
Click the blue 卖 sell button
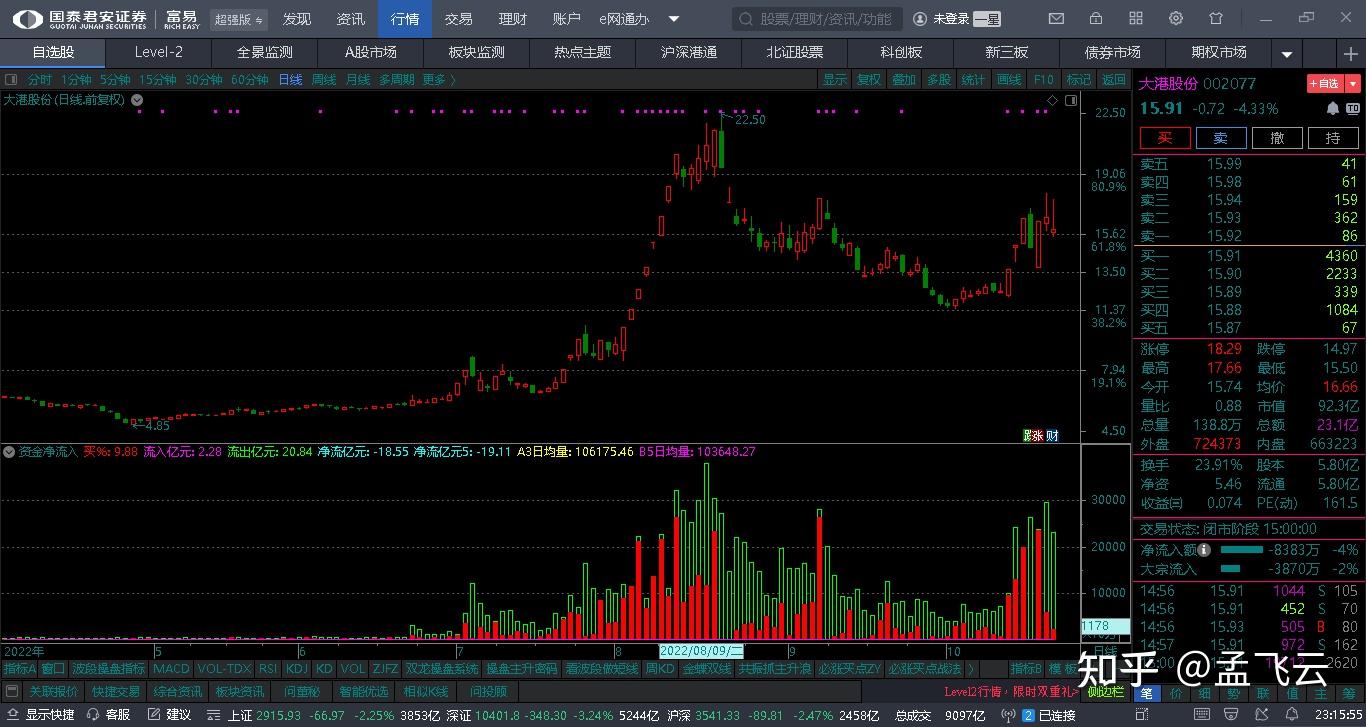point(1221,138)
